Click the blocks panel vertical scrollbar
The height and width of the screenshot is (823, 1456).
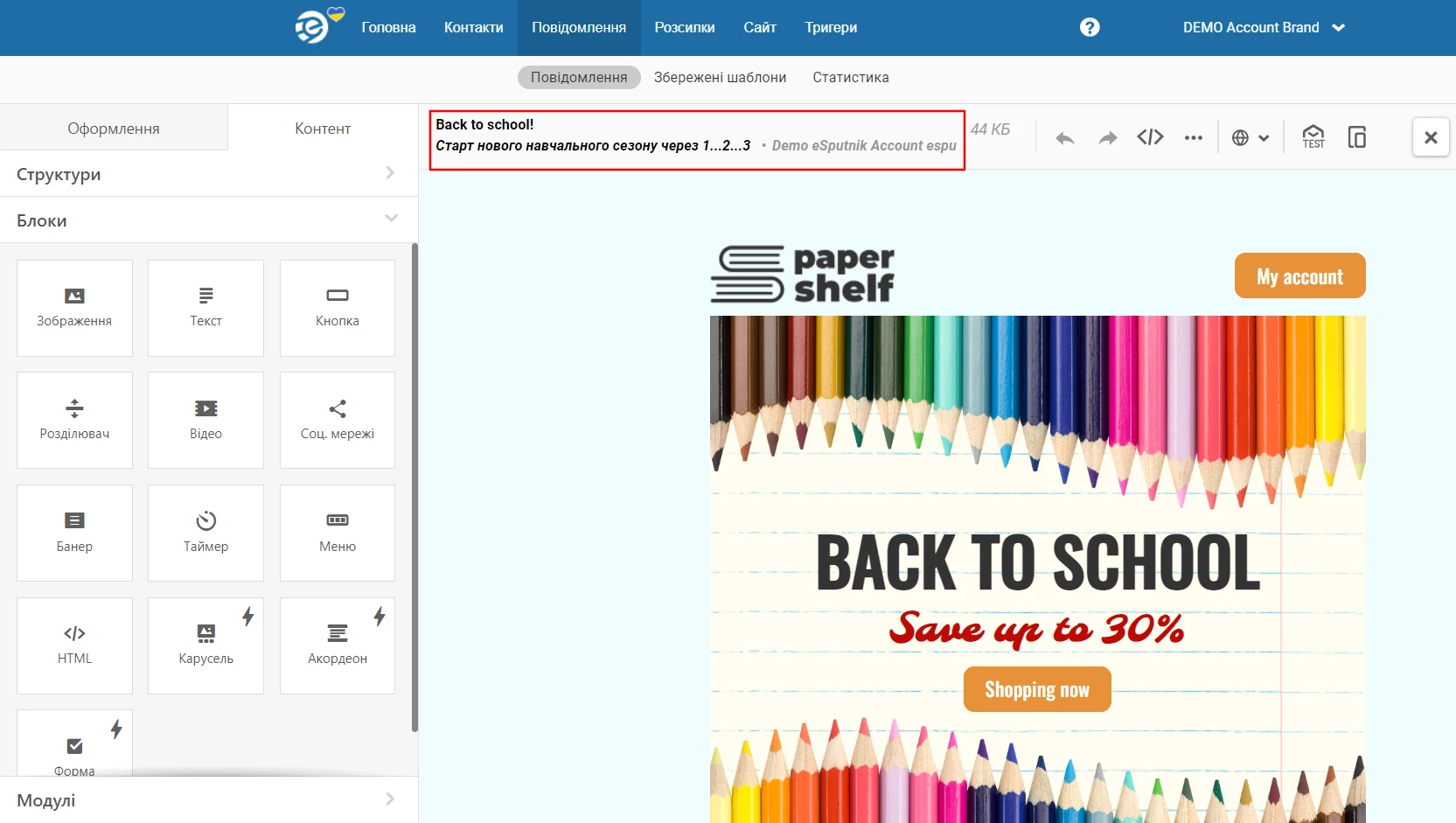[415, 487]
